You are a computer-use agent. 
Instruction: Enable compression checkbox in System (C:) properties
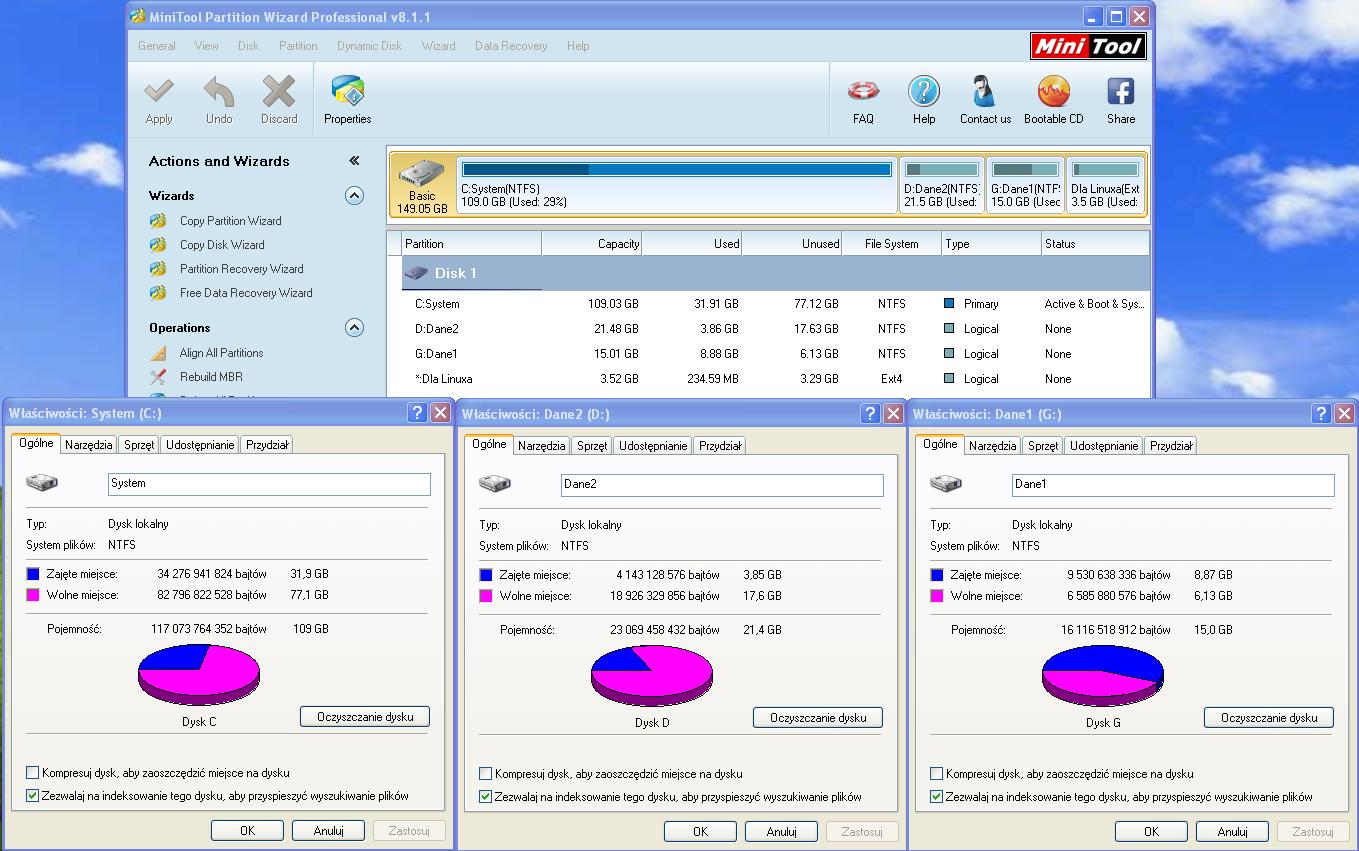tap(31, 773)
